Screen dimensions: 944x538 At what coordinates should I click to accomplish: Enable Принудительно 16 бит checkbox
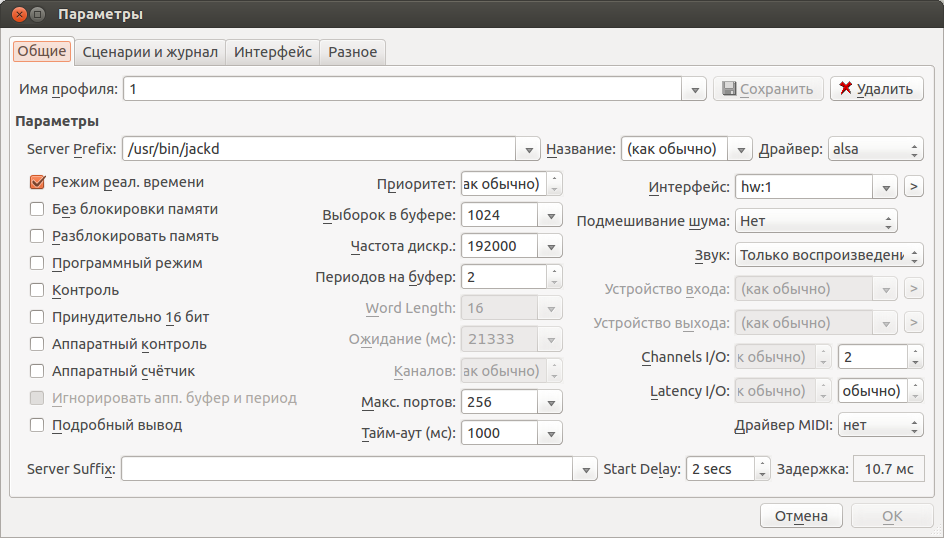[x=37, y=317]
